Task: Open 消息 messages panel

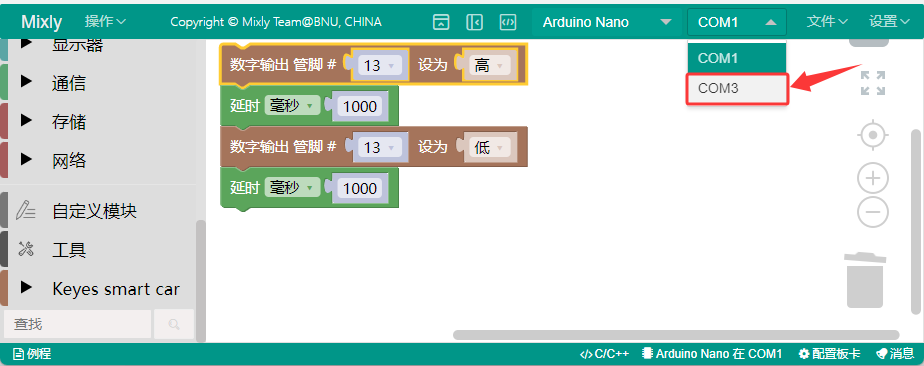Action: [x=895, y=354]
